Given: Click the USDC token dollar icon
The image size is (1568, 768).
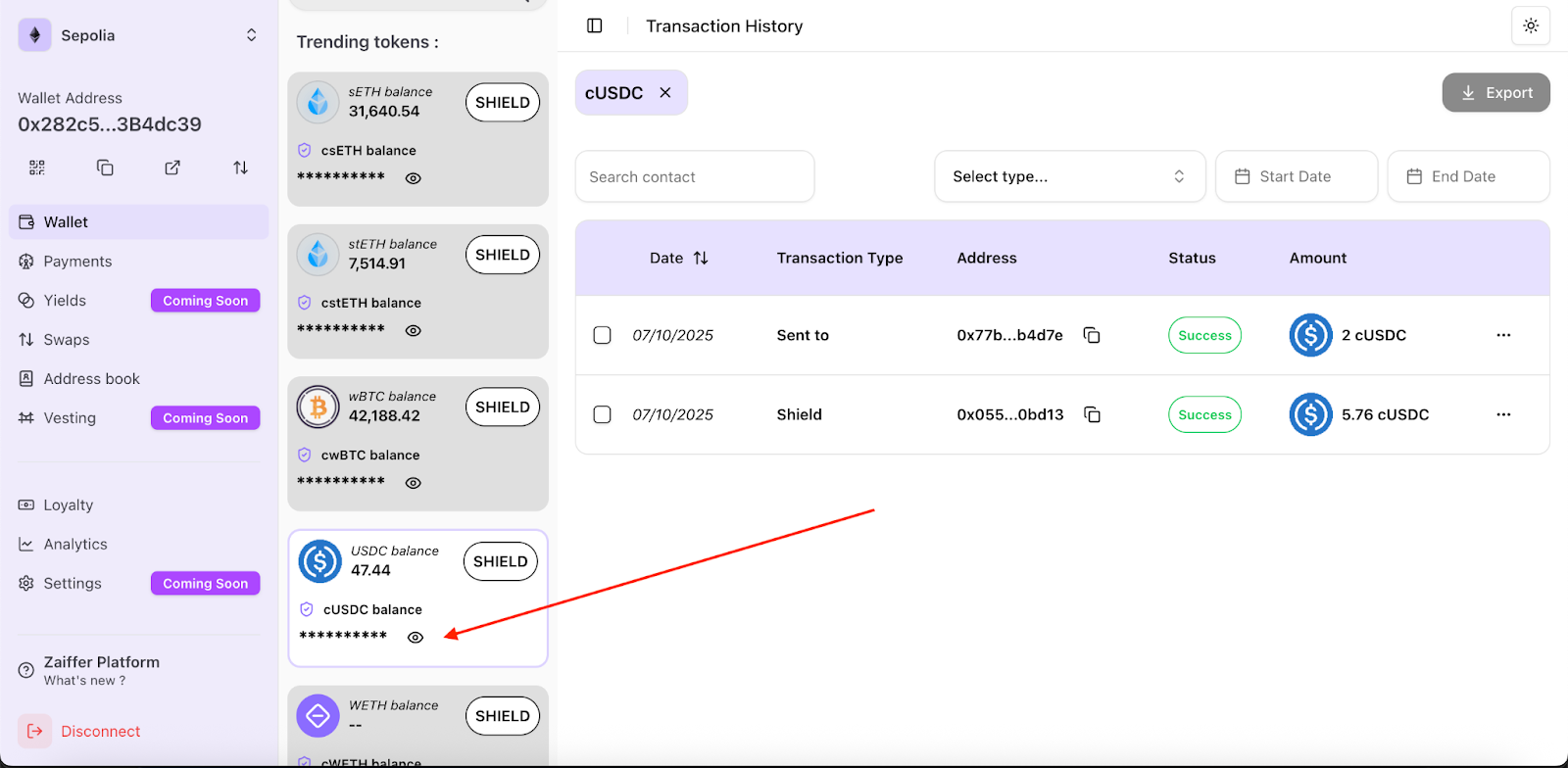Looking at the screenshot, I should pos(319,561).
